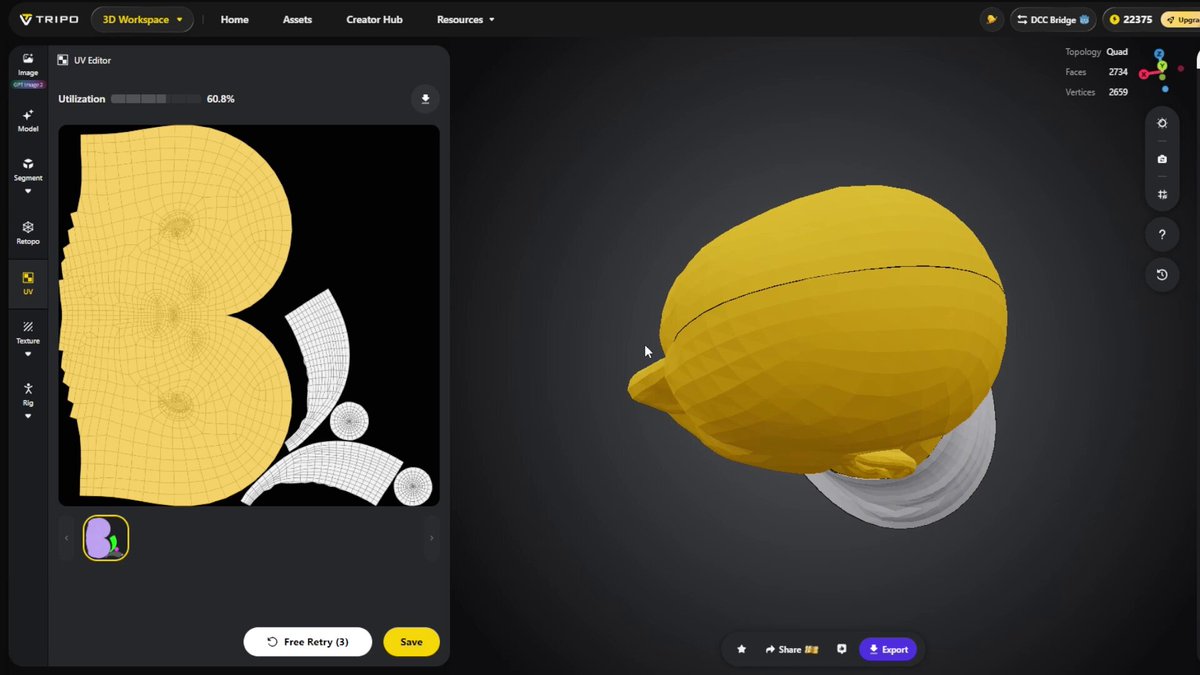Go to the Assets tab
Viewport: 1200px width, 675px height.
297,19
